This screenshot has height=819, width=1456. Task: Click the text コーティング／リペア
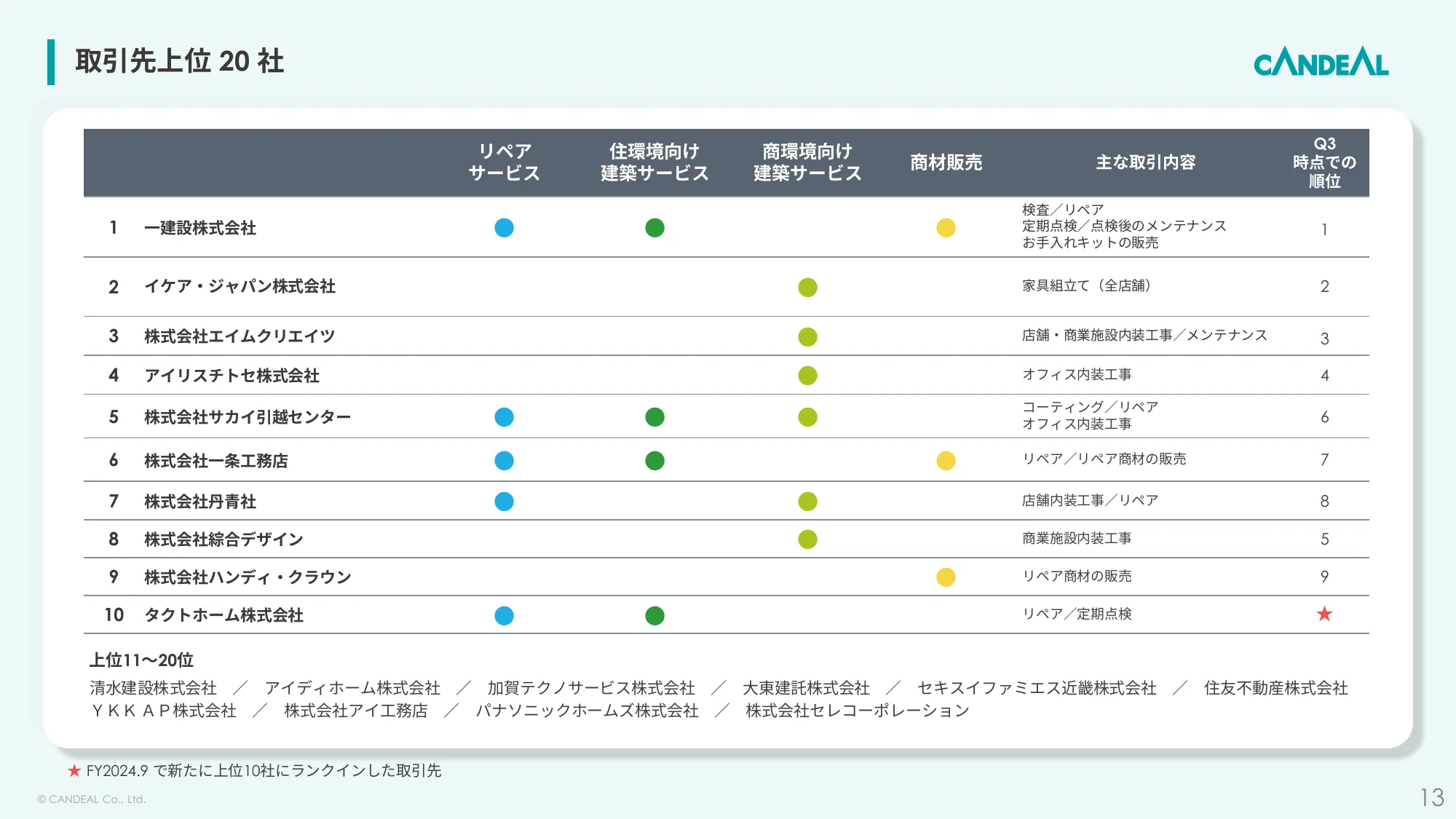[1090, 407]
